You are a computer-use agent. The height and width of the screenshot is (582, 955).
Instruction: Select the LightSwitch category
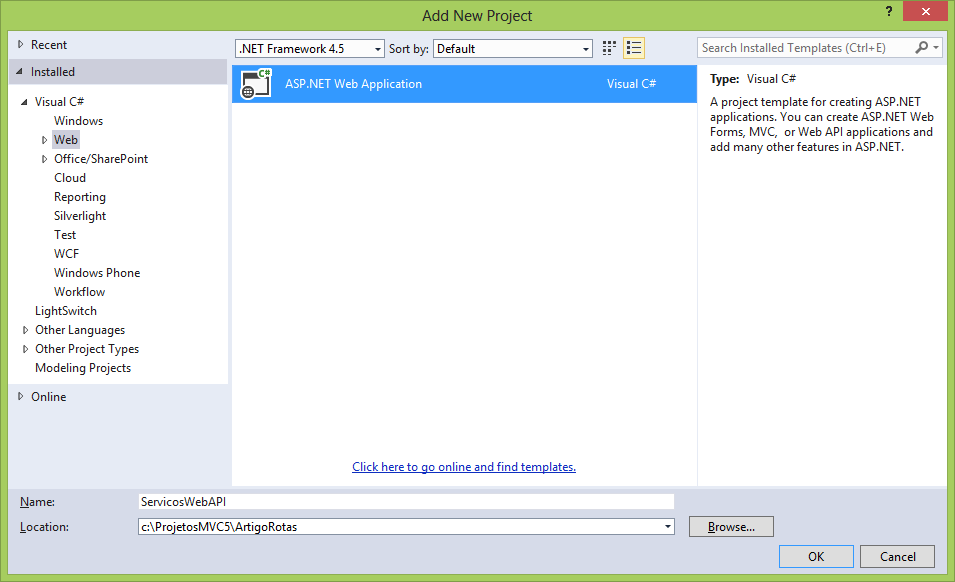pyautogui.click(x=66, y=310)
